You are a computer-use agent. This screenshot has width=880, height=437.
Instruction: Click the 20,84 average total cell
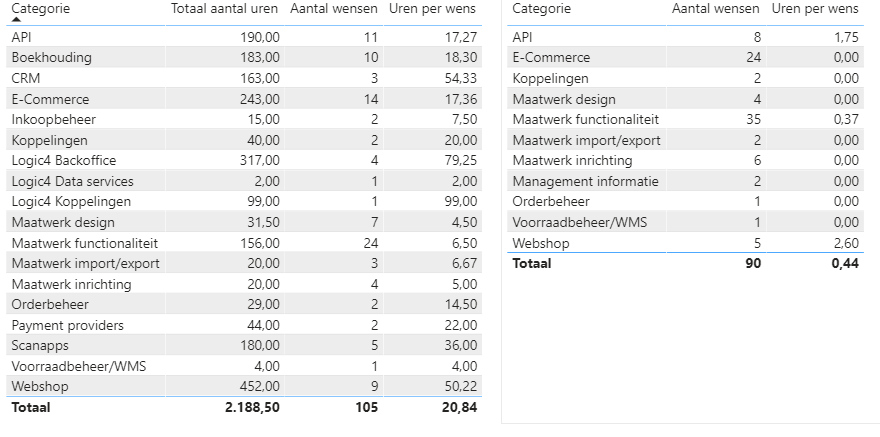(460, 408)
